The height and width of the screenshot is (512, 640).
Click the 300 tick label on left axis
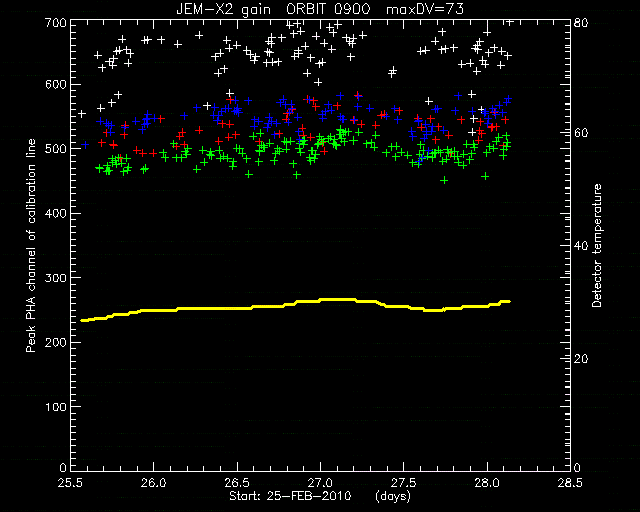tap(54, 278)
